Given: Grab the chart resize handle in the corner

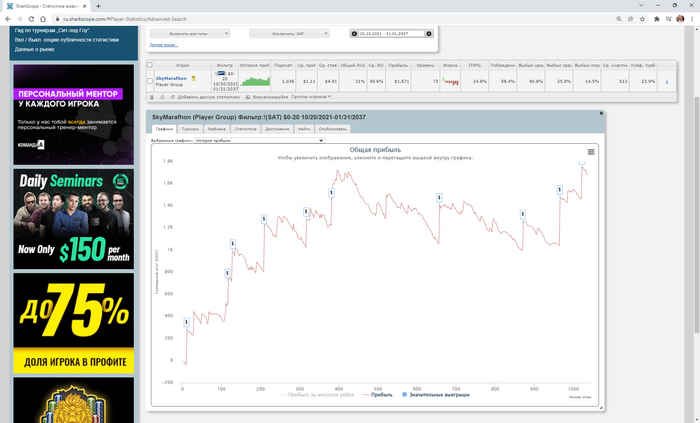Looking at the screenshot, I should point(600,407).
